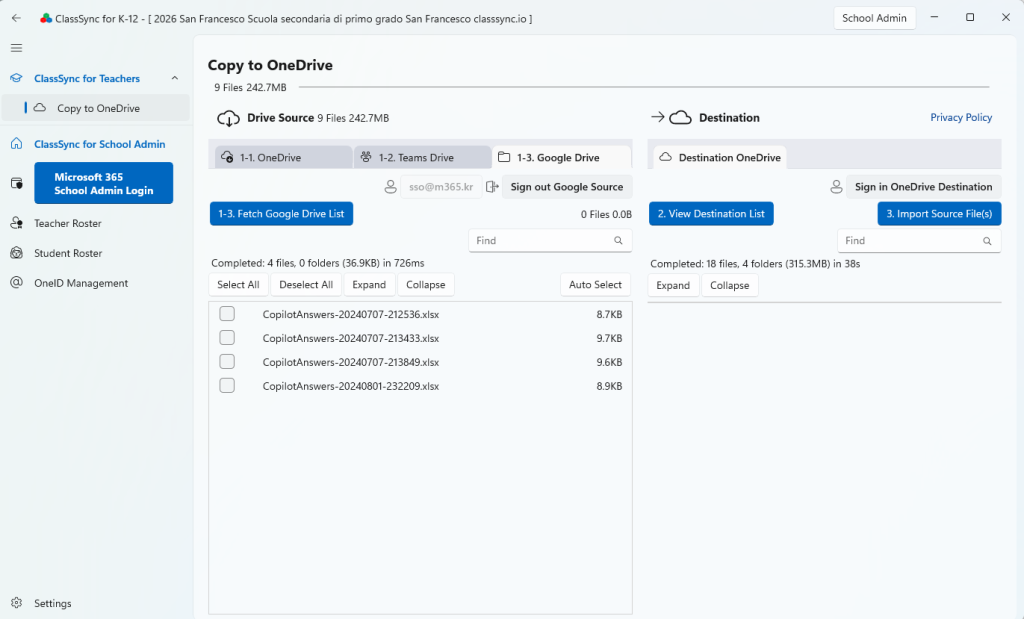Switch to the 1-1. OneDrive tab
The width and height of the screenshot is (1024, 619).
point(283,157)
